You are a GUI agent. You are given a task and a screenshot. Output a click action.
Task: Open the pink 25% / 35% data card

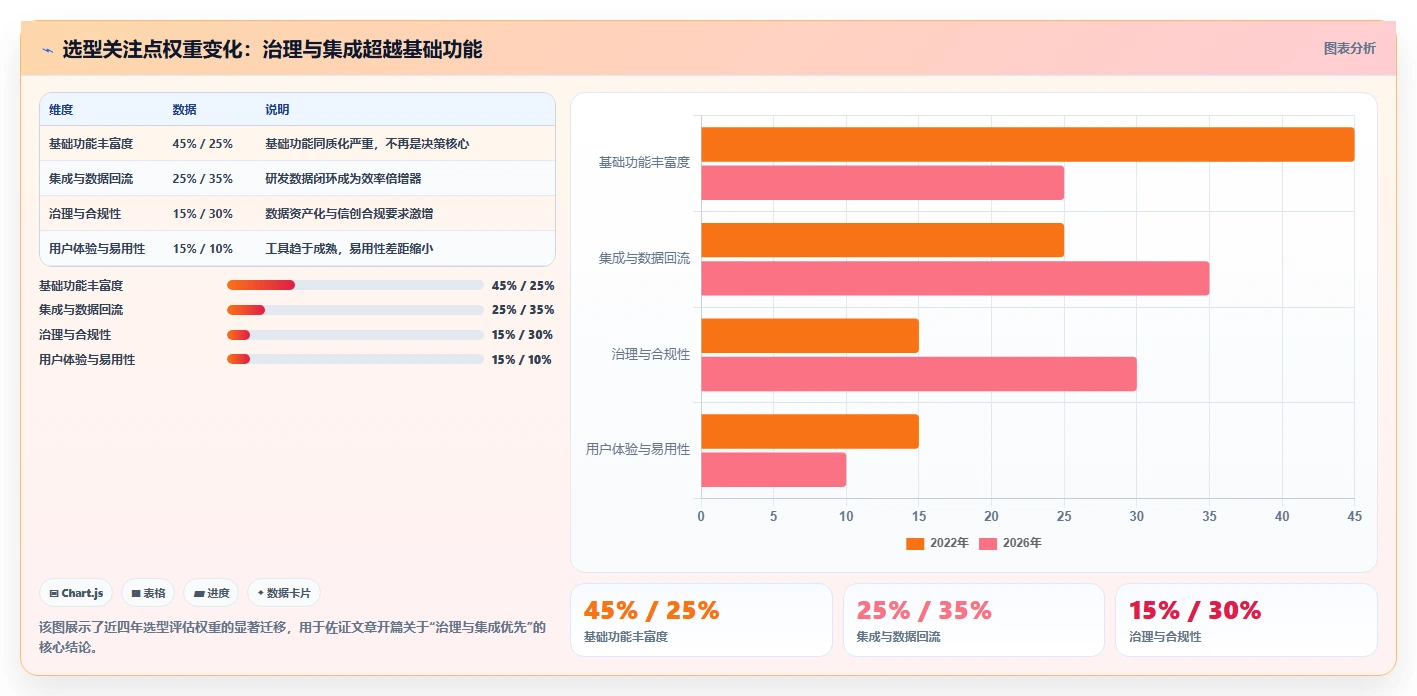(x=974, y=620)
